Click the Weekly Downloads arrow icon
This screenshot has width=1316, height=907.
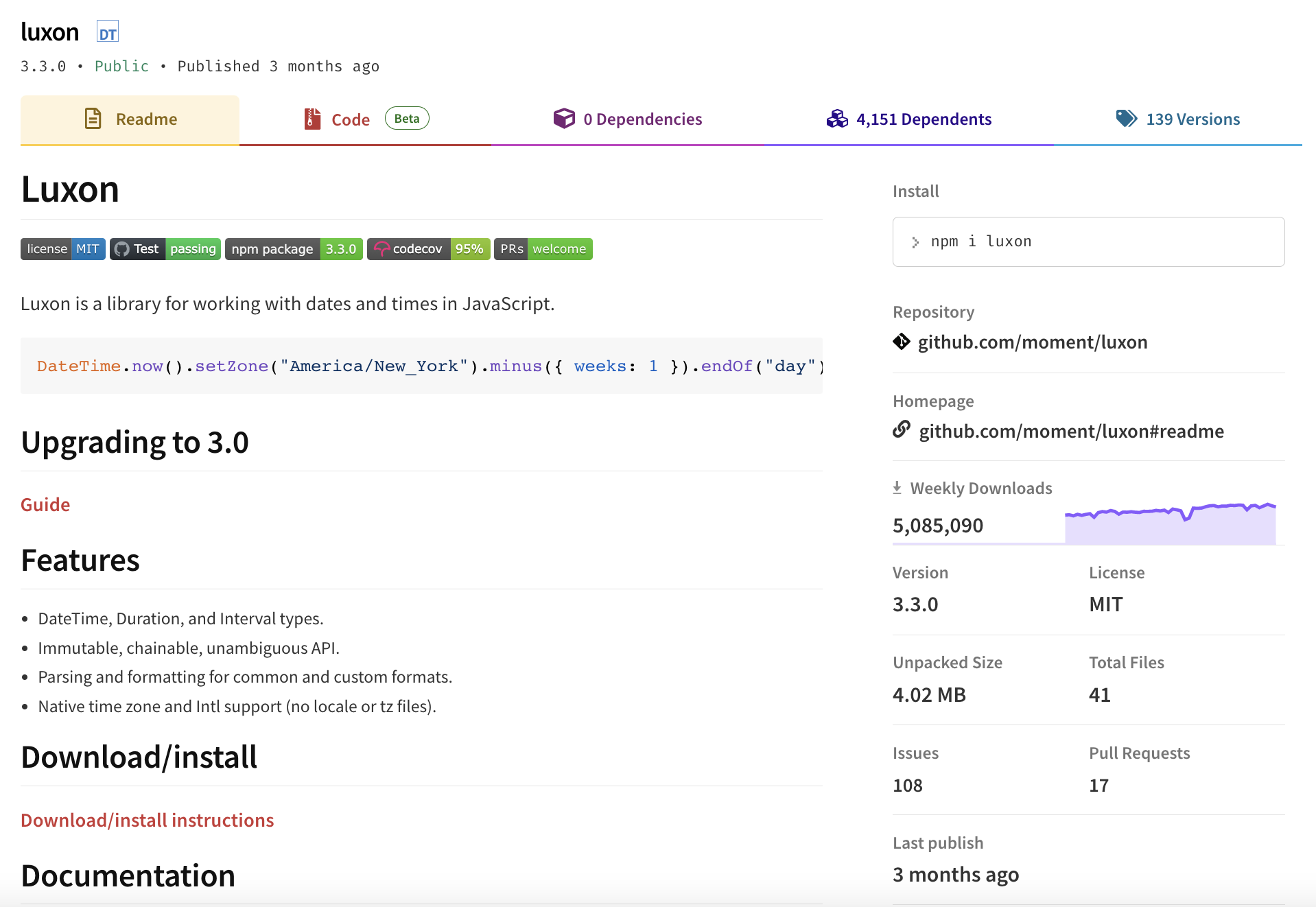click(x=897, y=488)
